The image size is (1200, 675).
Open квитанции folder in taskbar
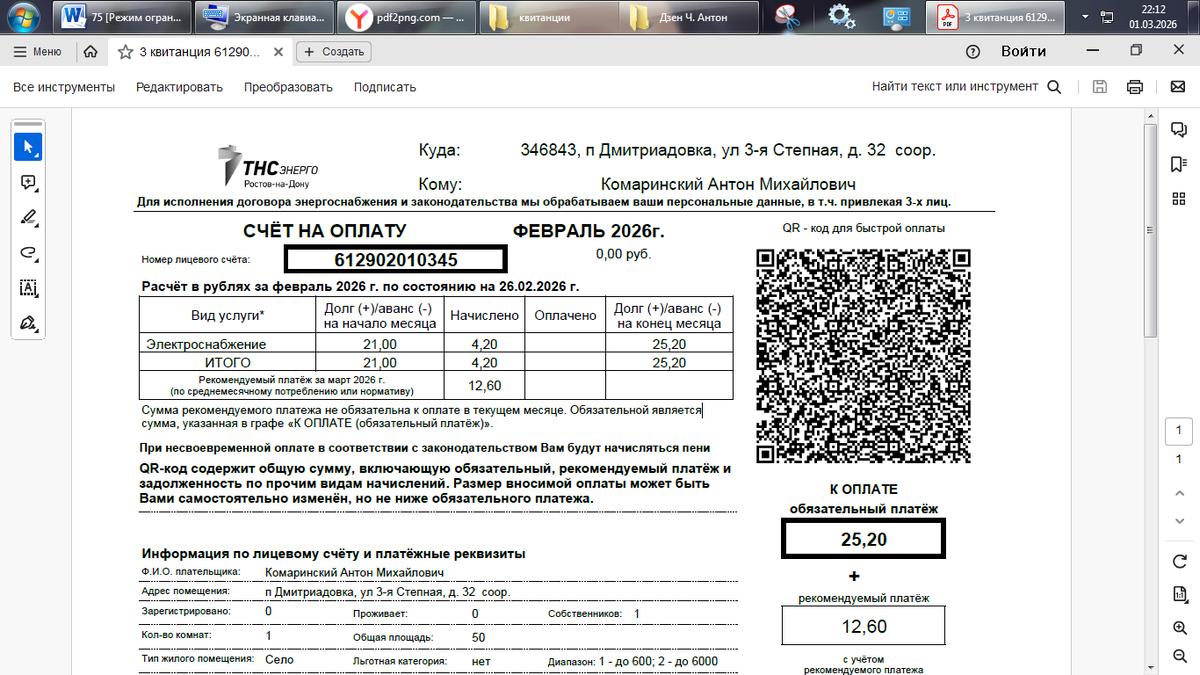(550, 17)
